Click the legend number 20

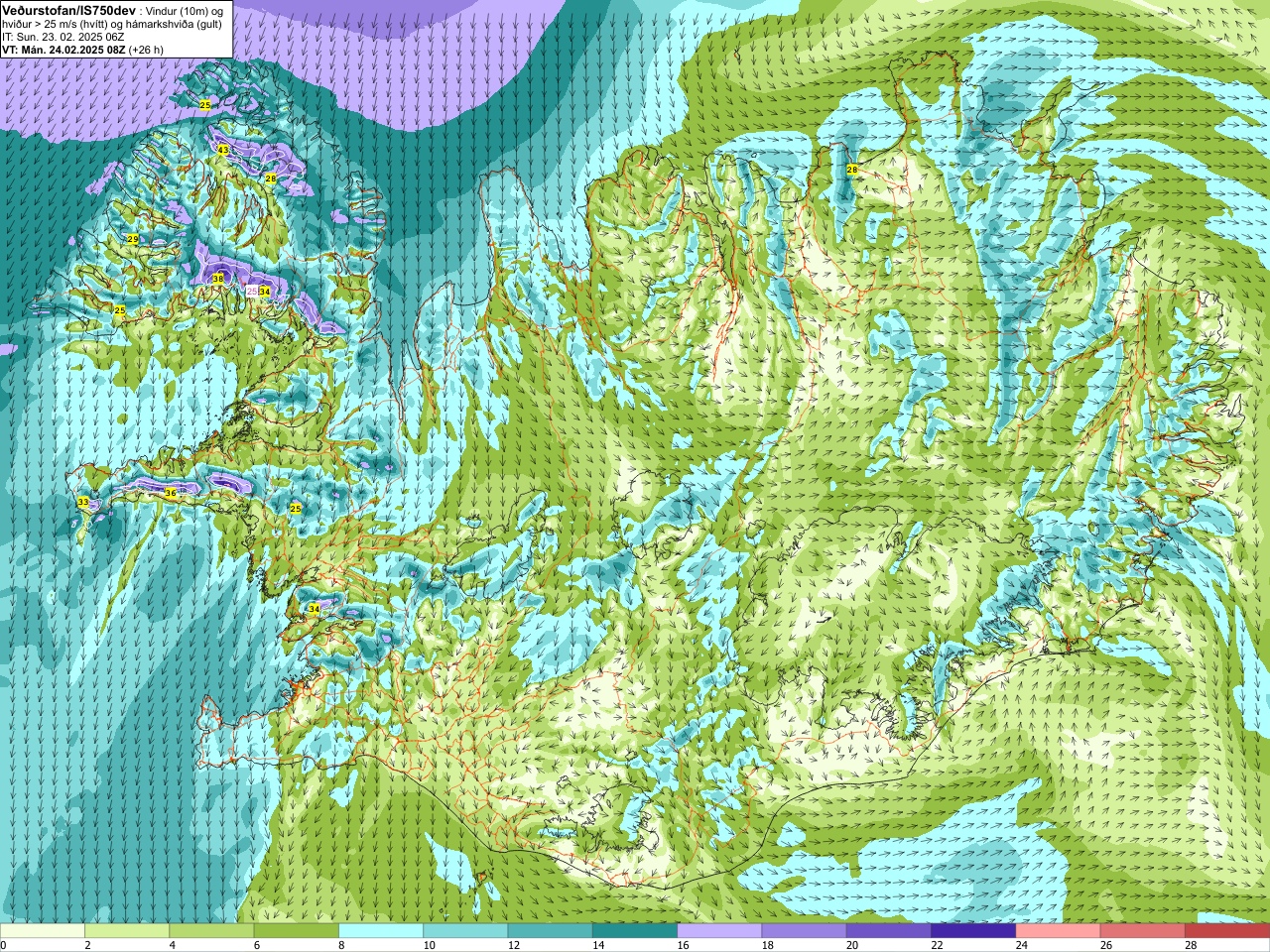pos(852,945)
